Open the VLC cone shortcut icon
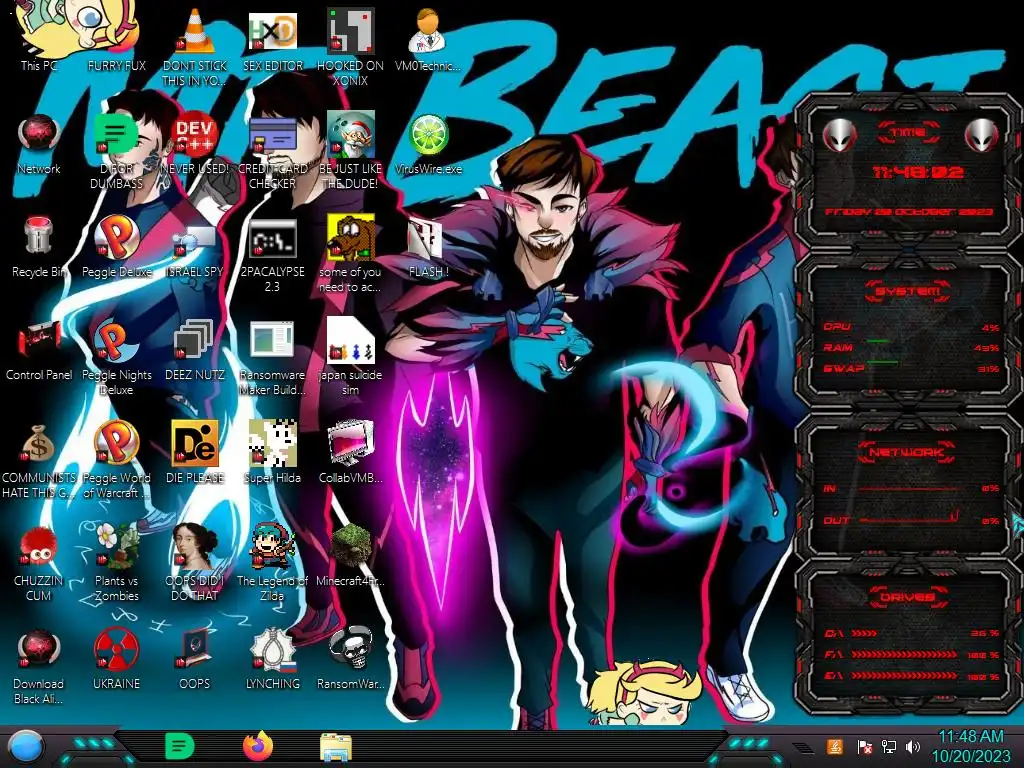The image size is (1024, 768). tap(195, 31)
